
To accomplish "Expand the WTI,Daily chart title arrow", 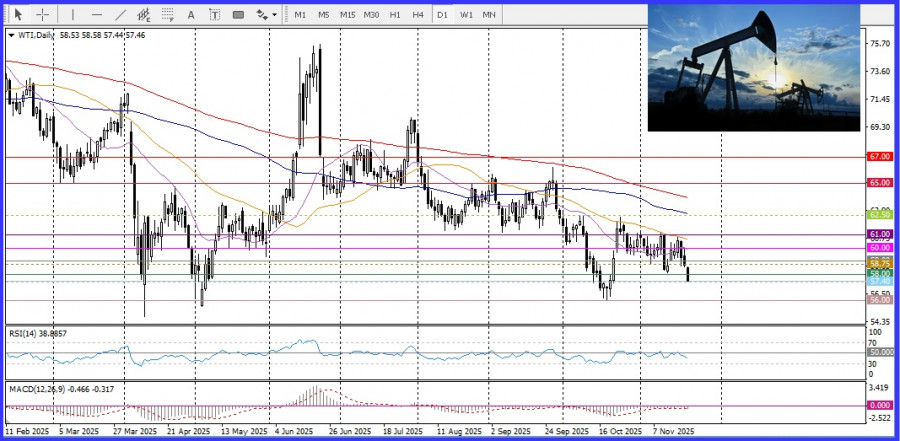I will point(11,35).
